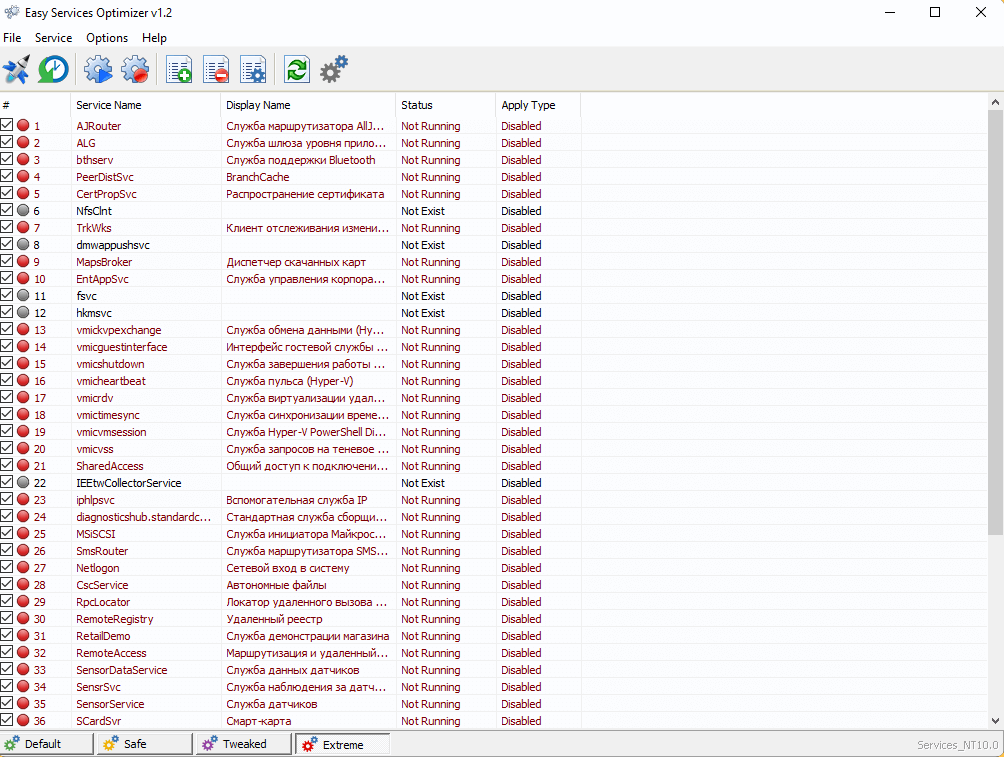Click the gray status dot of NfsClnt row
The image size is (1004, 757).
click(x=23, y=210)
